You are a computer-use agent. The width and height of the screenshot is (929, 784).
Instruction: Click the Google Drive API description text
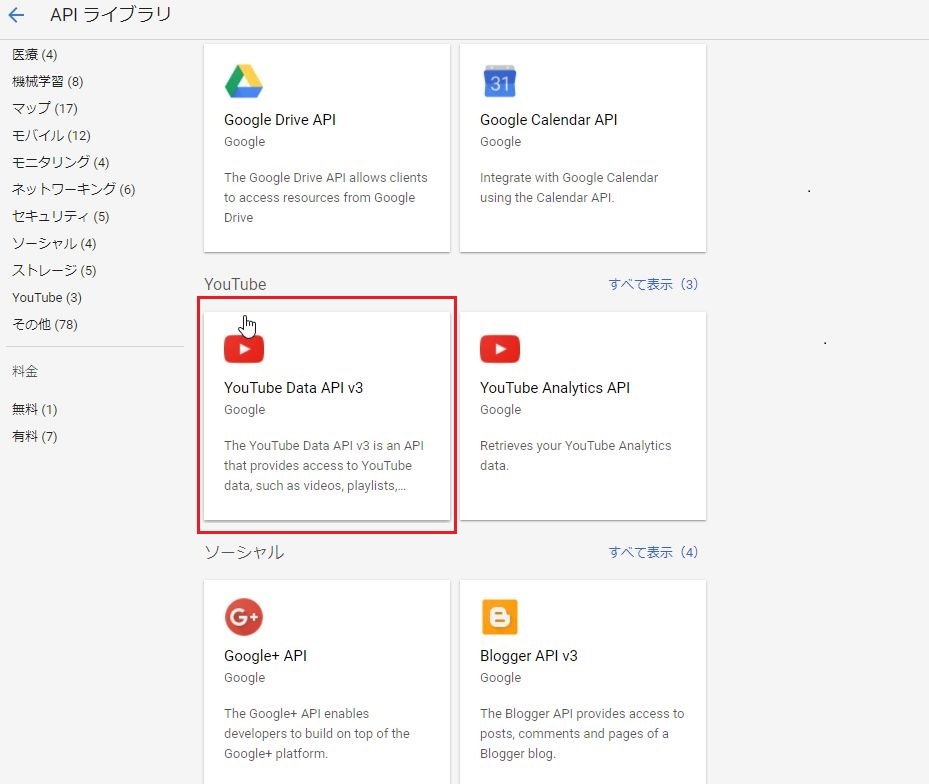tap(325, 197)
